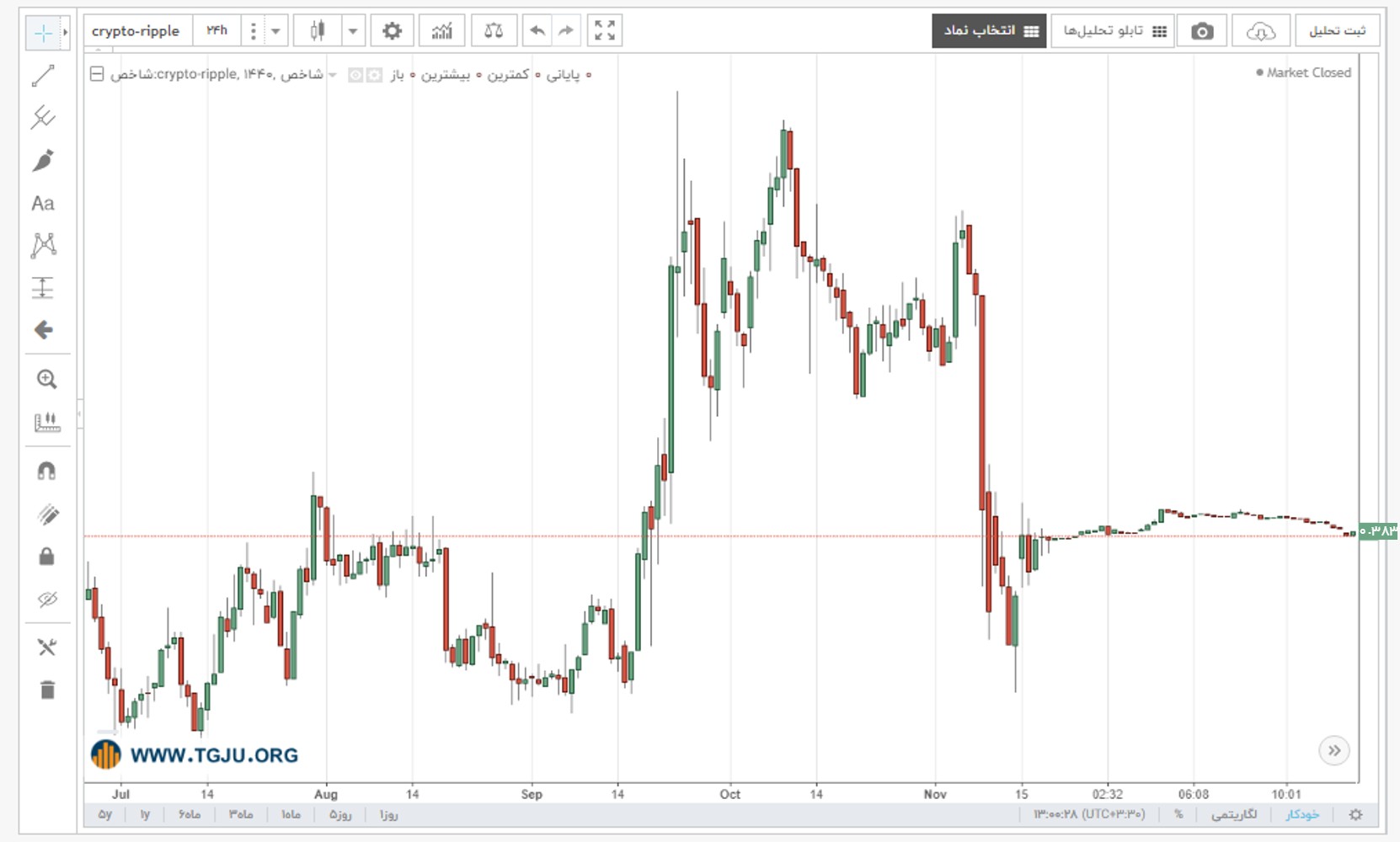Select the Aa text annotation tool
This screenshot has height=842, width=1400.
(x=43, y=203)
